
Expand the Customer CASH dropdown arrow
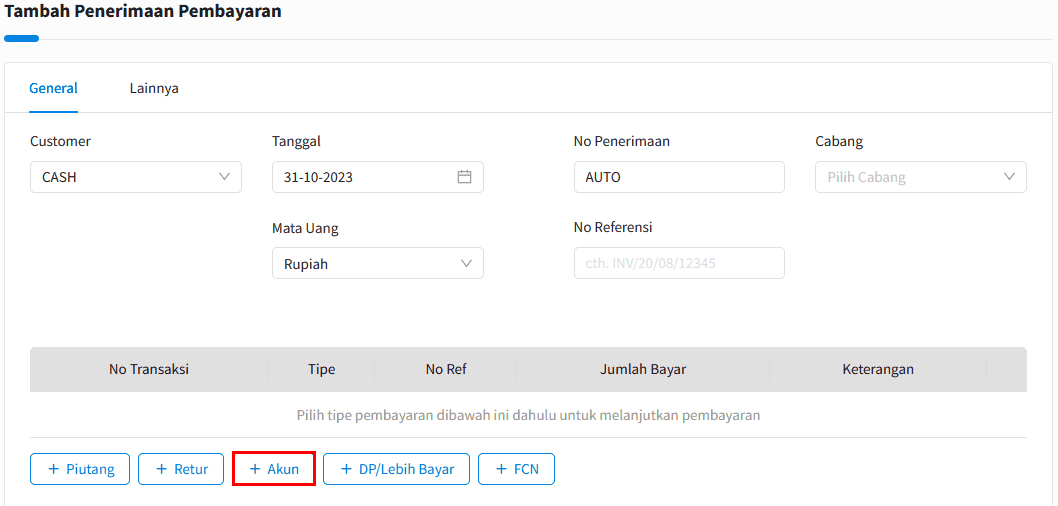(x=225, y=177)
